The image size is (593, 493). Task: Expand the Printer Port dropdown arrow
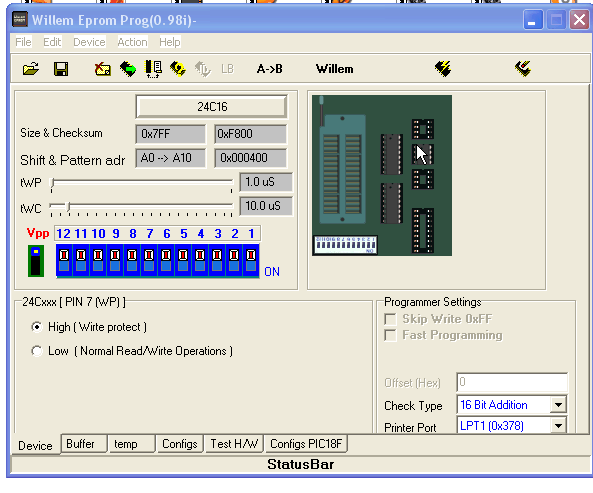point(558,426)
